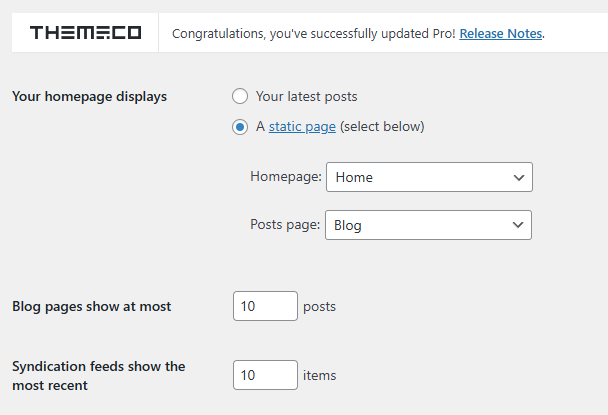Viewport: 608px width, 415px height.
Task: Click the "Posts page:" field label
Action: click(285, 225)
